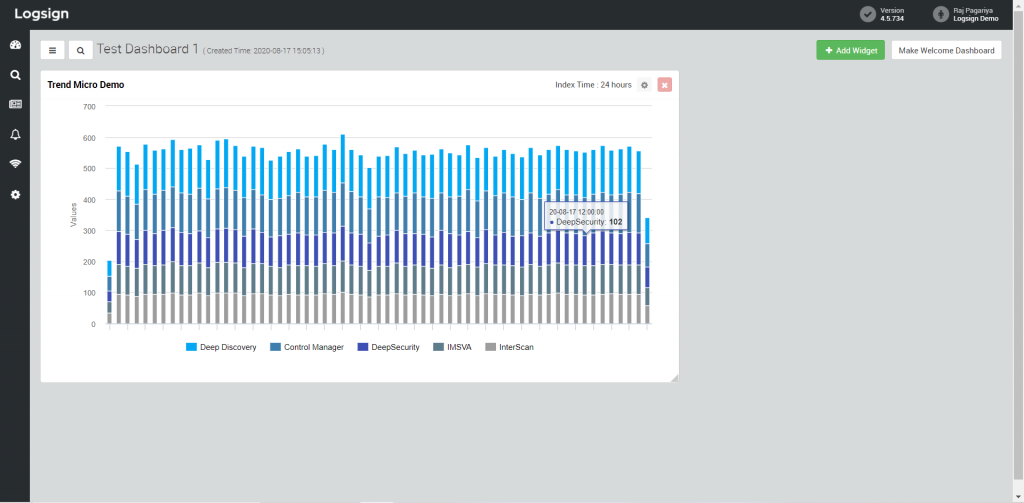Screen dimensions: 1024x503
Task: Toggle InterScan legend entry
Action: (x=509, y=348)
